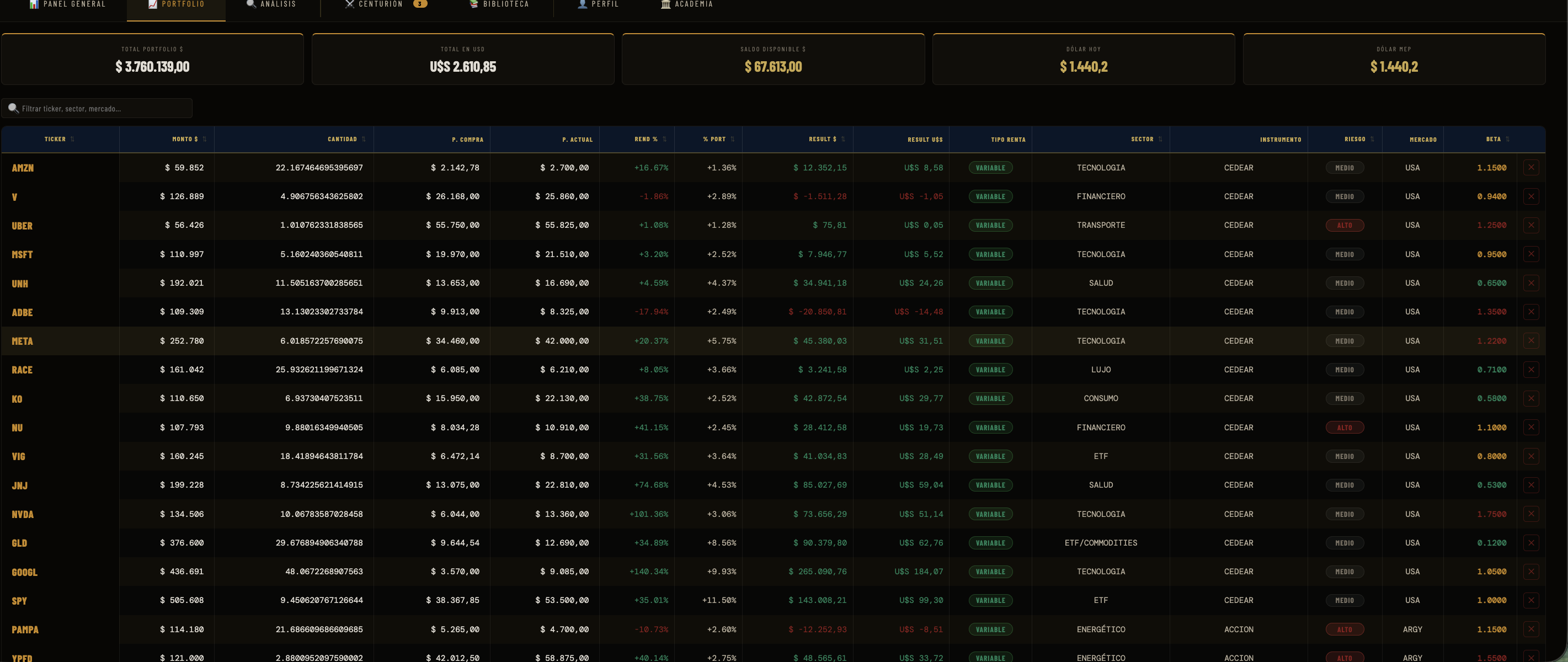Delete the GOOGL row
This screenshot has height=662, width=1568.
[1531, 572]
